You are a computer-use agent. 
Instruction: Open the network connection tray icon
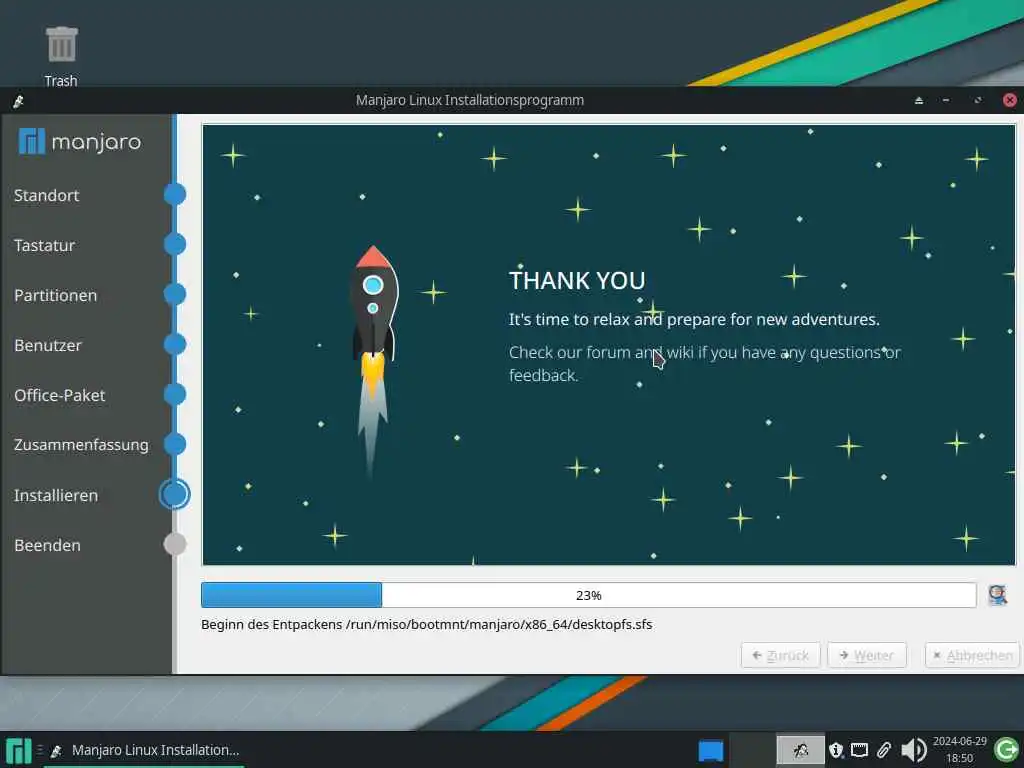[859, 750]
